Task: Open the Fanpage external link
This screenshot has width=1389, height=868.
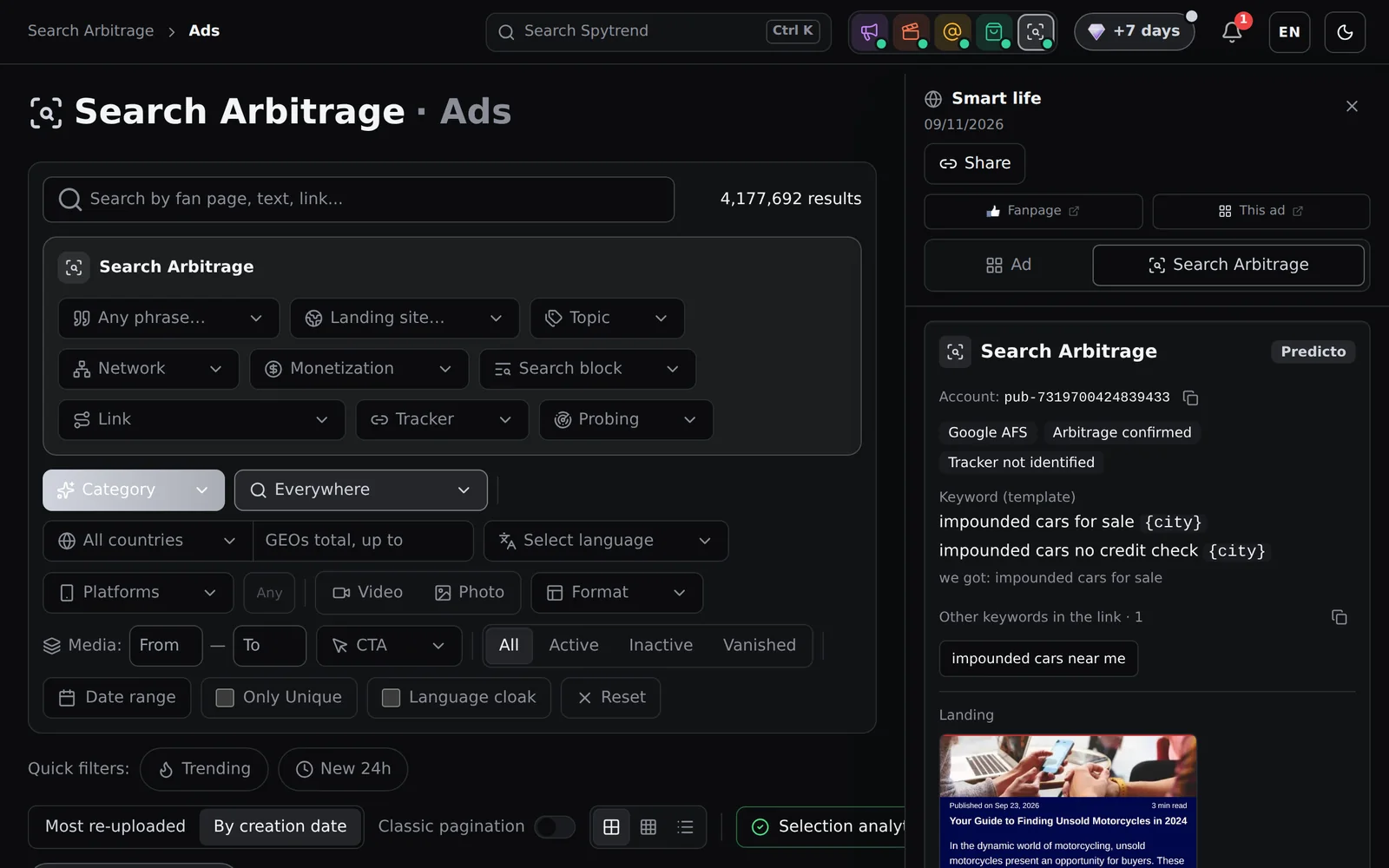Action: coord(1033,211)
